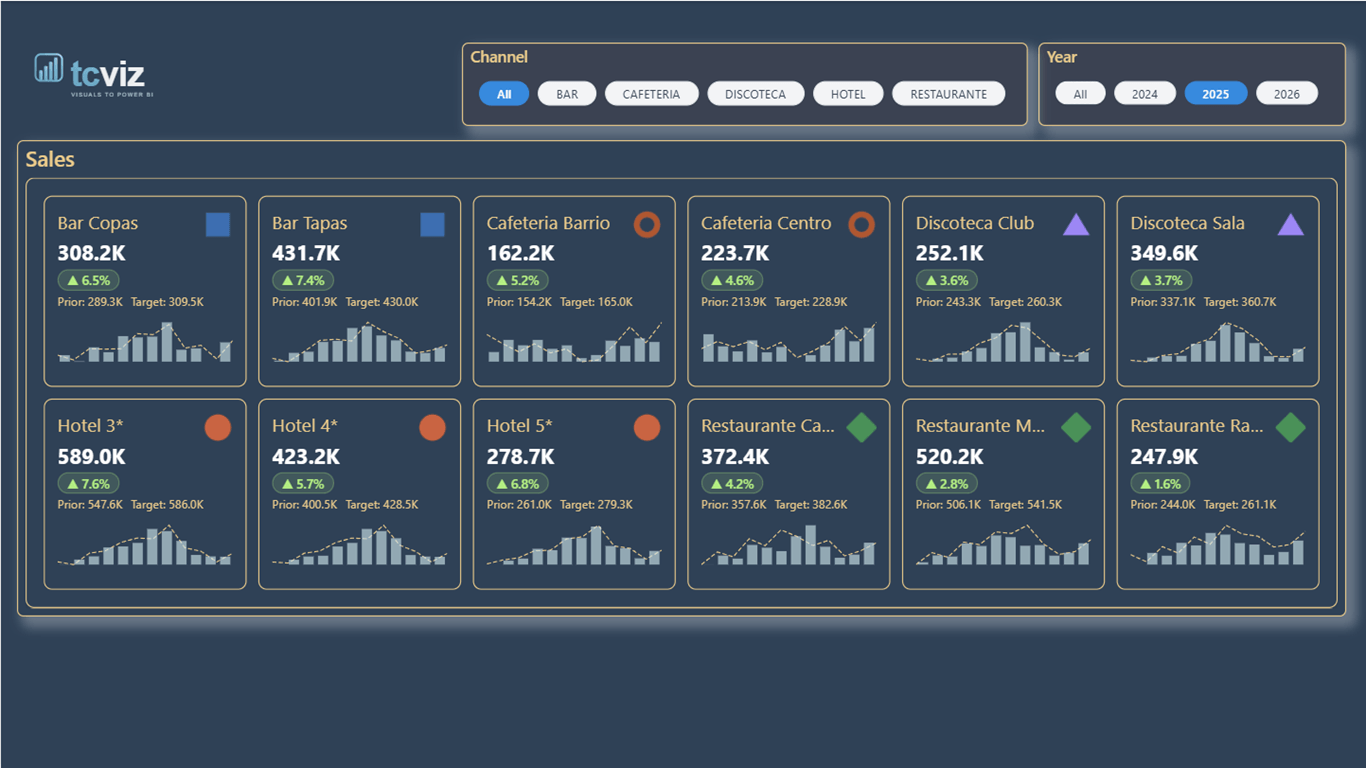Click the 7.6% growth badge on Hotel 3*
Image resolution: width=1366 pixels, height=768 pixels.
(88, 484)
